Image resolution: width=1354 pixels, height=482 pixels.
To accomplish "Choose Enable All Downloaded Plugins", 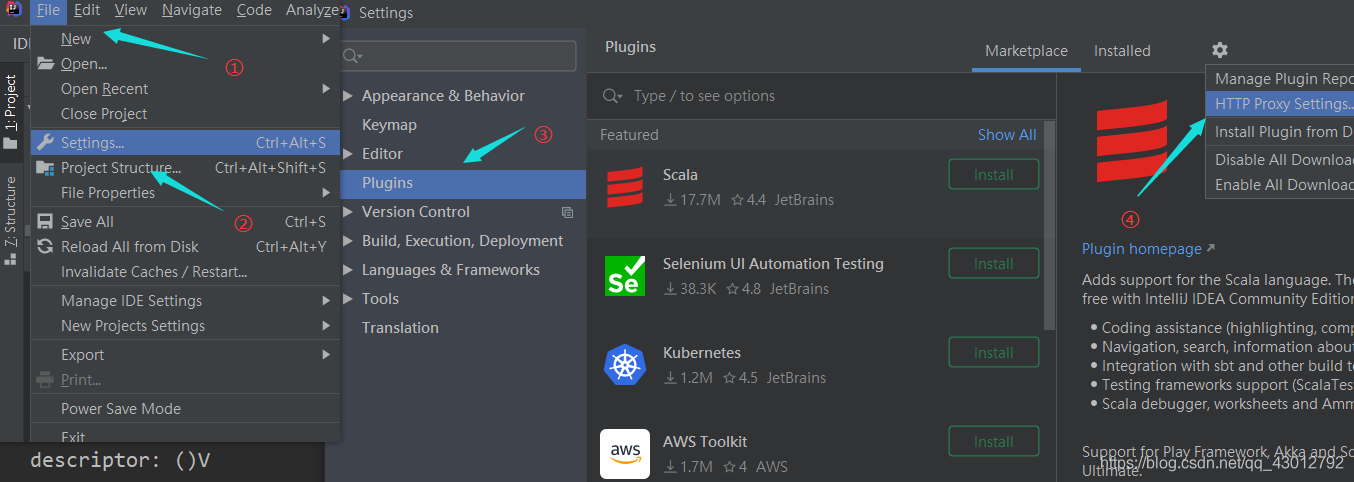I will (1280, 185).
